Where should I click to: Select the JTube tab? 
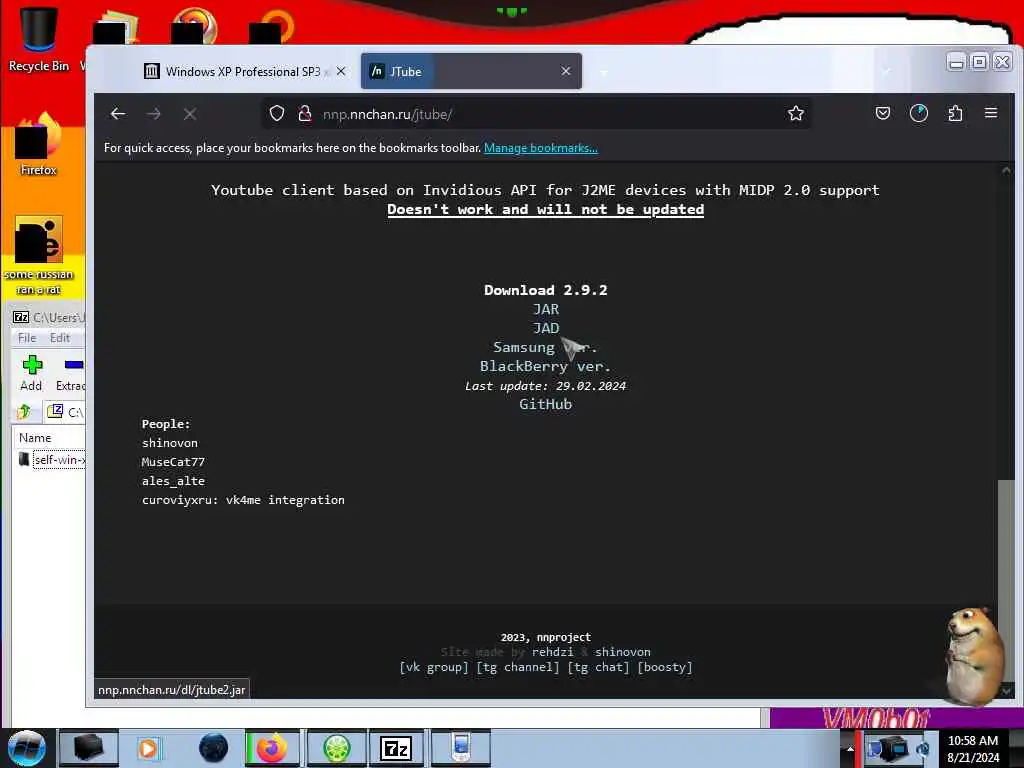coord(471,71)
